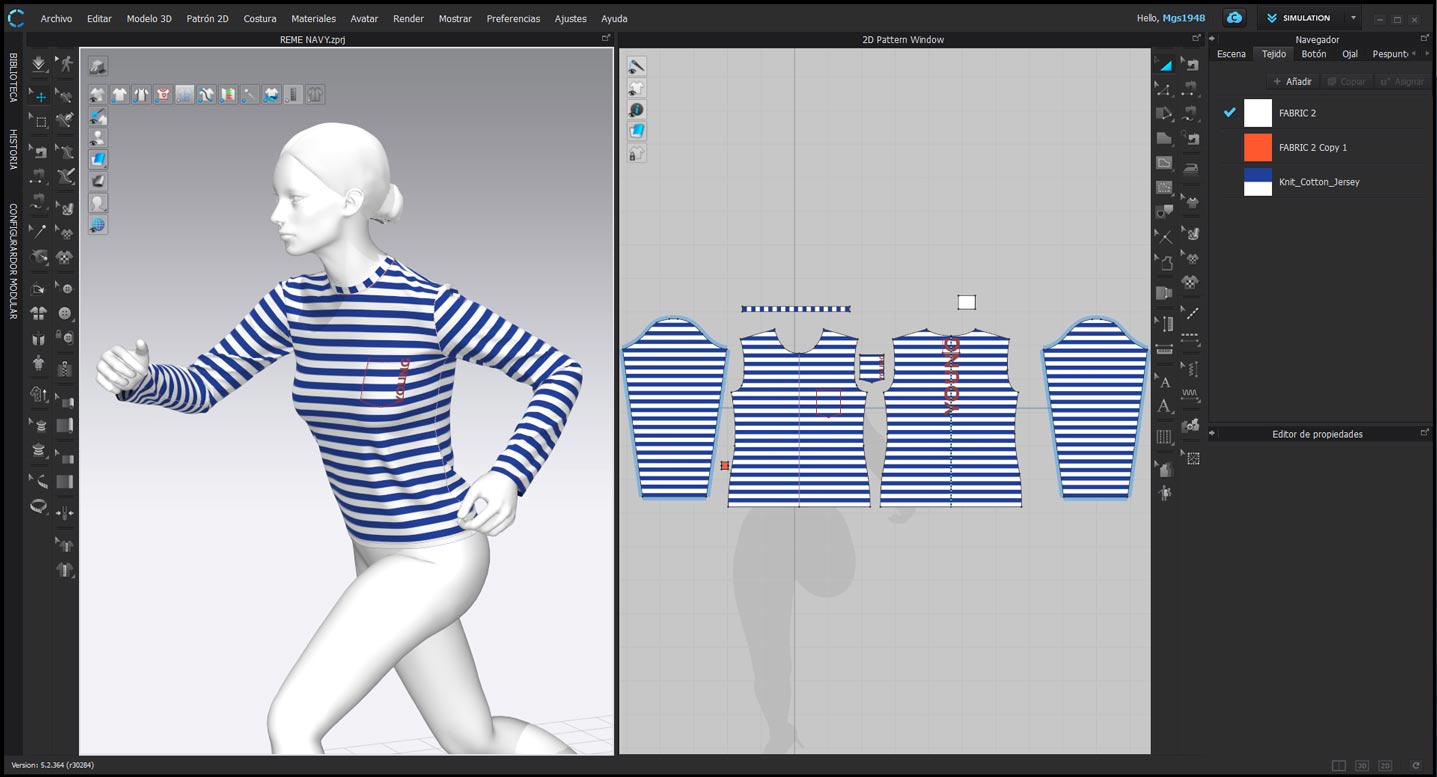Switch to the Botón tab
Viewport: 1437px width, 777px height.
(x=1313, y=54)
